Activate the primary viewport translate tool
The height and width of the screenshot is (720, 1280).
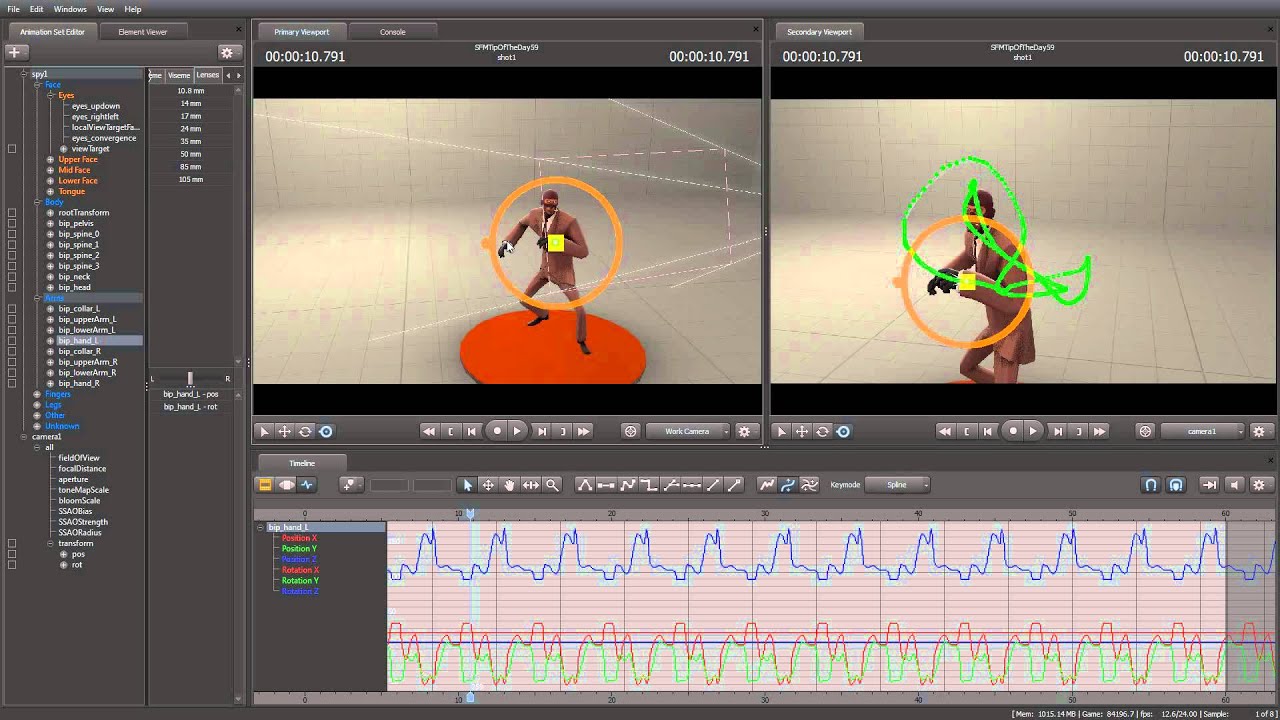[284, 431]
